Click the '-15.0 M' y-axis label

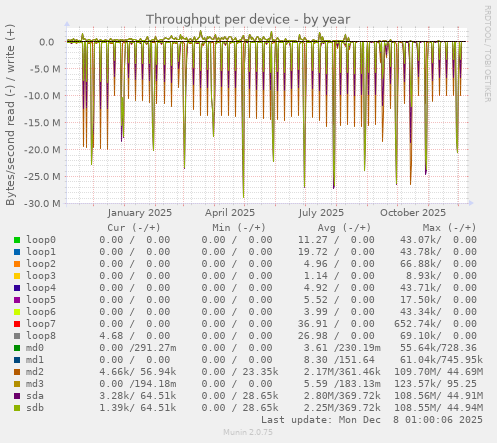[x=43, y=123]
